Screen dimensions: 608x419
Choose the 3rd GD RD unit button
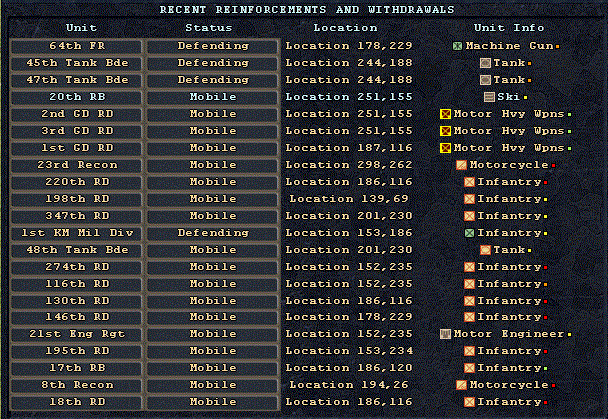(76, 131)
